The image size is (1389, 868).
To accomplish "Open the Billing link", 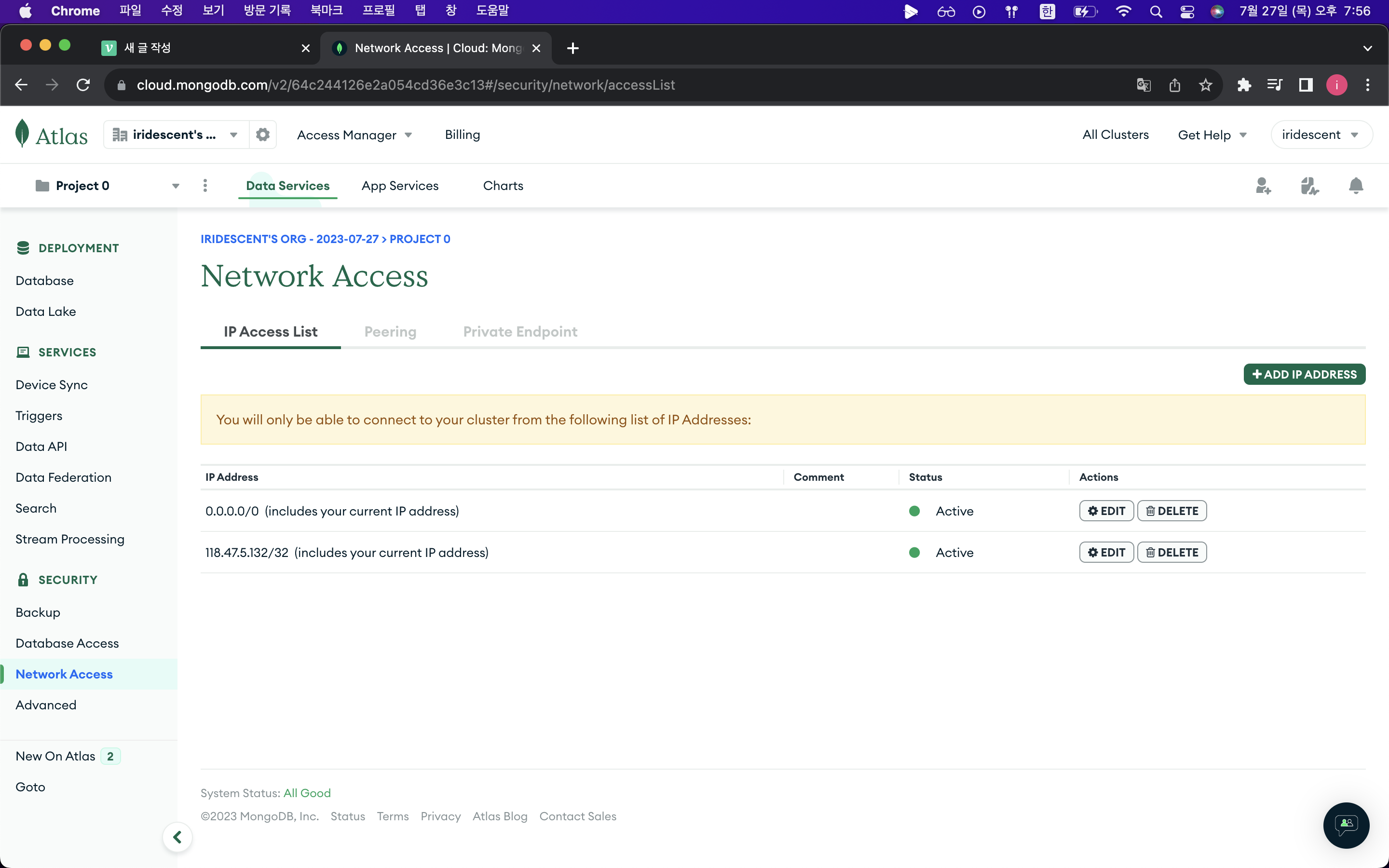I will pos(463,135).
